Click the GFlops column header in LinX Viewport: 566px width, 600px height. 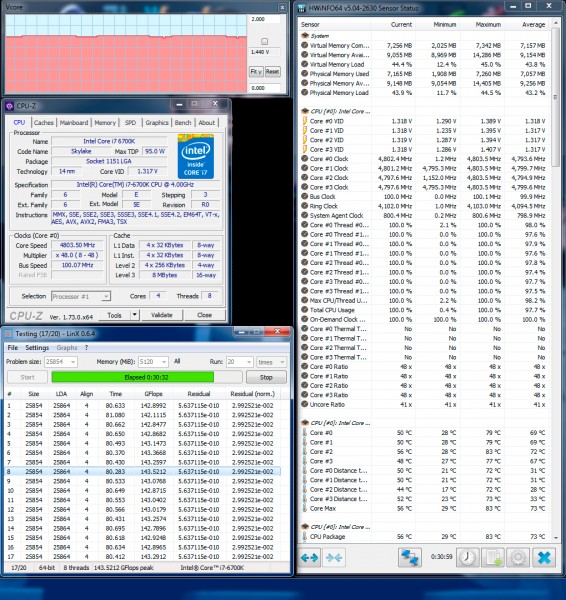click(153, 394)
